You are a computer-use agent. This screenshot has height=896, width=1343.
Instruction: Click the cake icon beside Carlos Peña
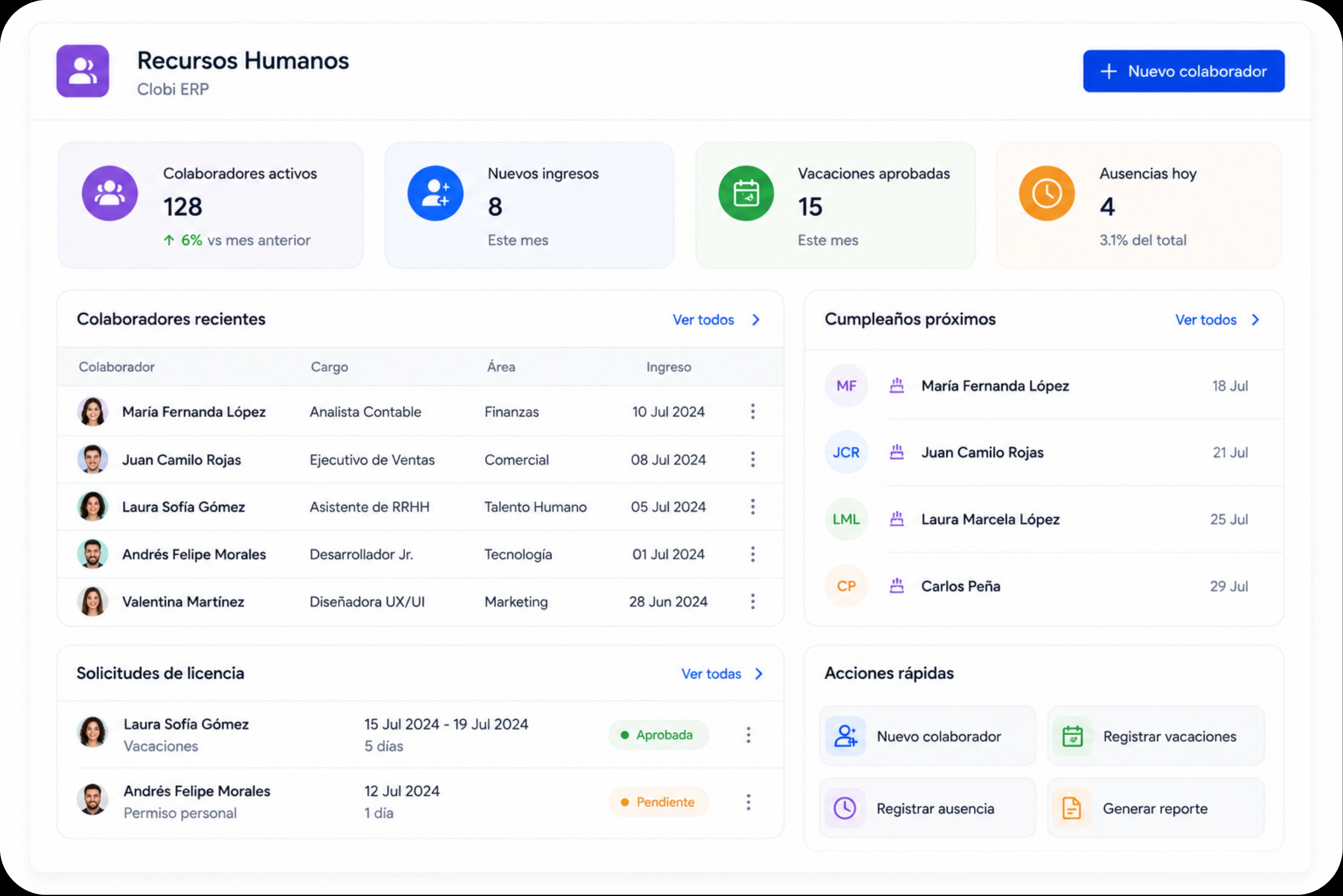point(897,586)
